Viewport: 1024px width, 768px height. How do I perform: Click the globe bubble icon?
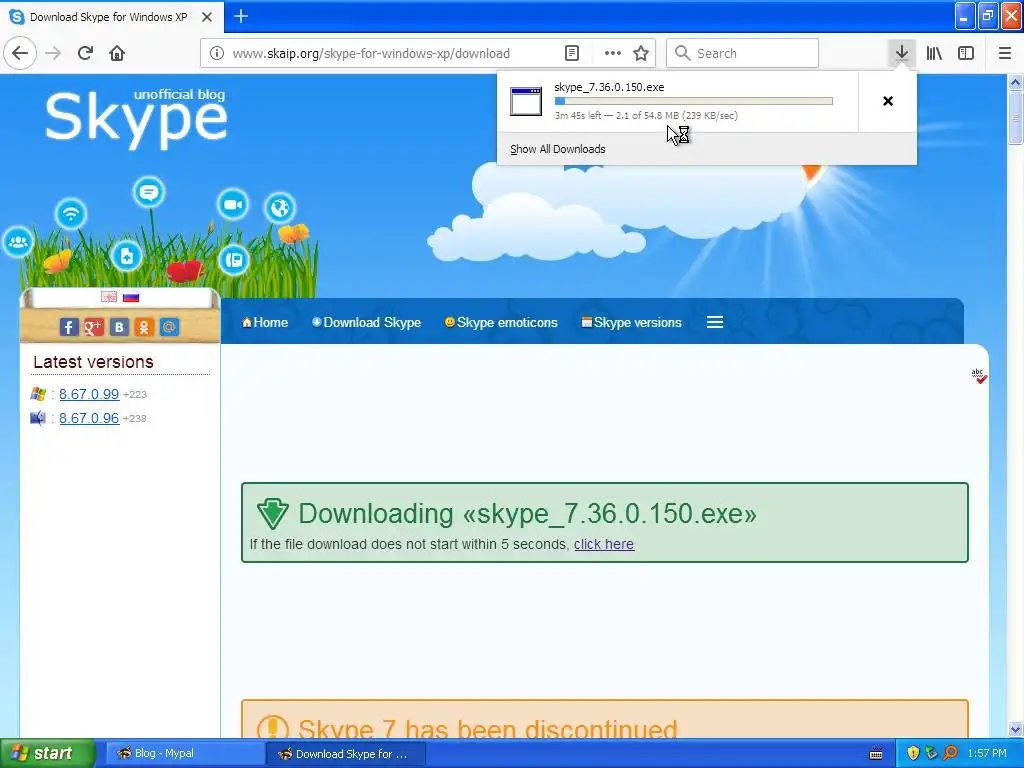[280, 208]
